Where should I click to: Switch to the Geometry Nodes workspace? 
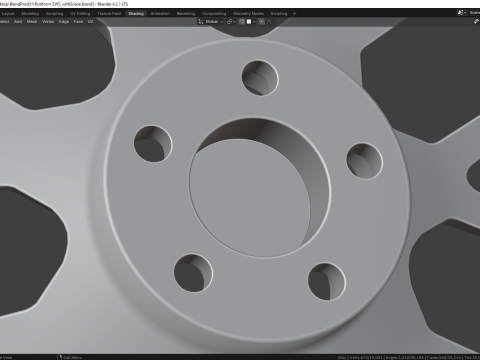click(x=248, y=14)
